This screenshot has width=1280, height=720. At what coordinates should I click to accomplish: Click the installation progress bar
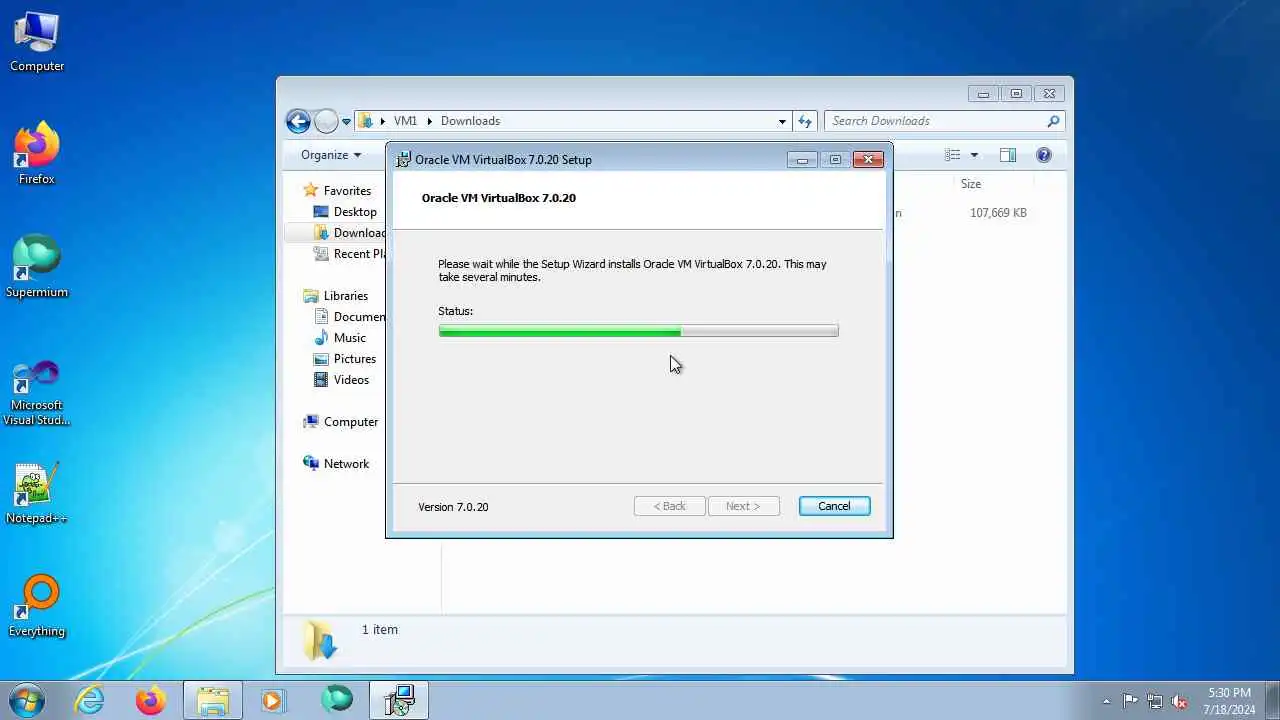638,331
